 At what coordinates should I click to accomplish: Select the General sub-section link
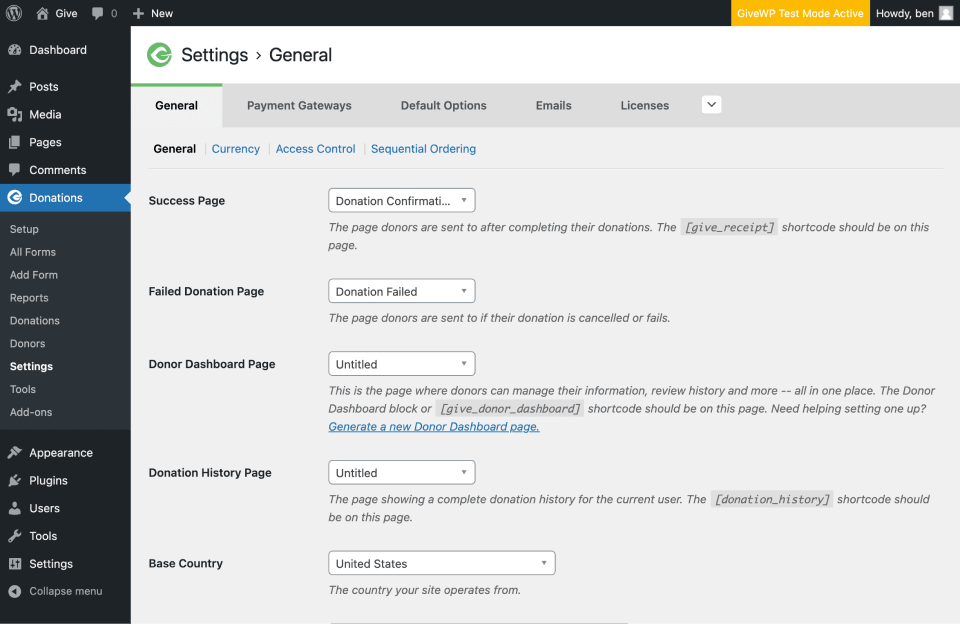coord(174,149)
